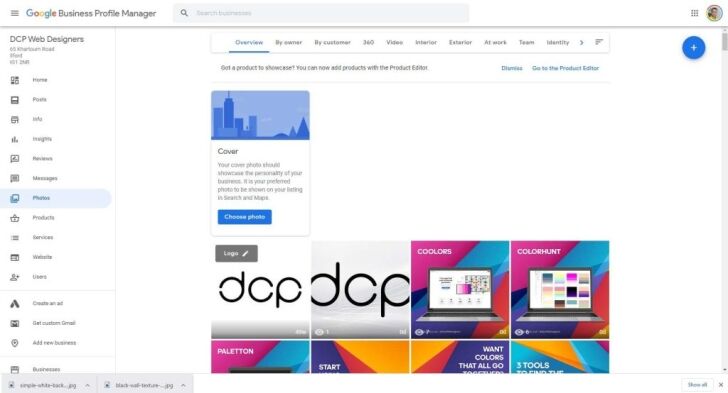Screen dimensions: 728x393
Task: Click Show all downloads
Action: point(697,385)
